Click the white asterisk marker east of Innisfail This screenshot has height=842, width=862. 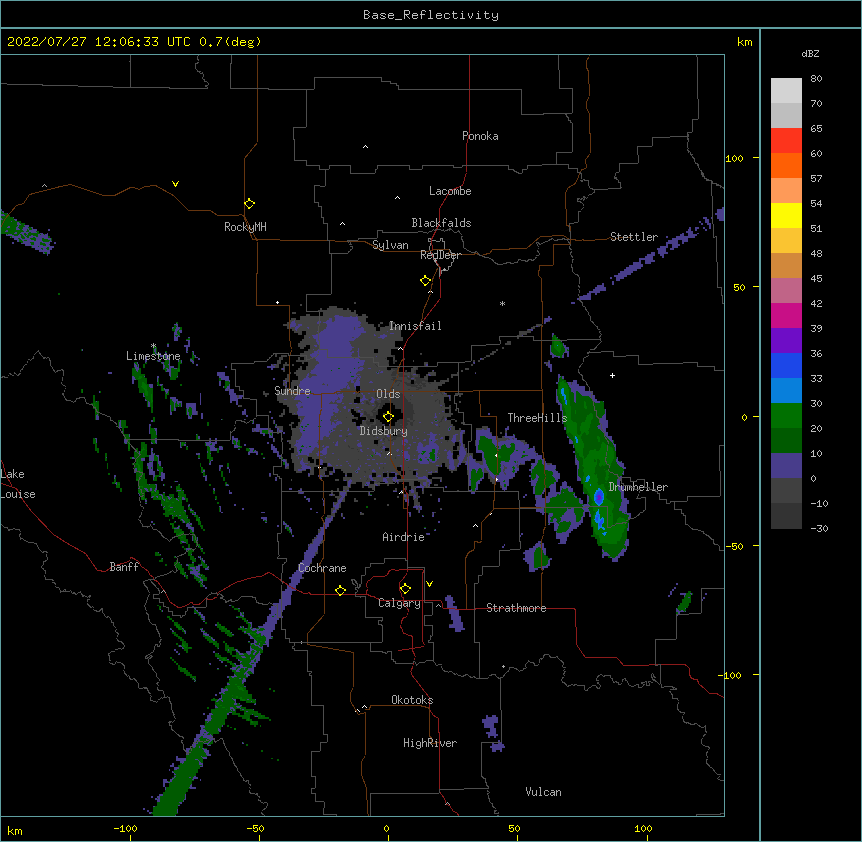click(502, 303)
